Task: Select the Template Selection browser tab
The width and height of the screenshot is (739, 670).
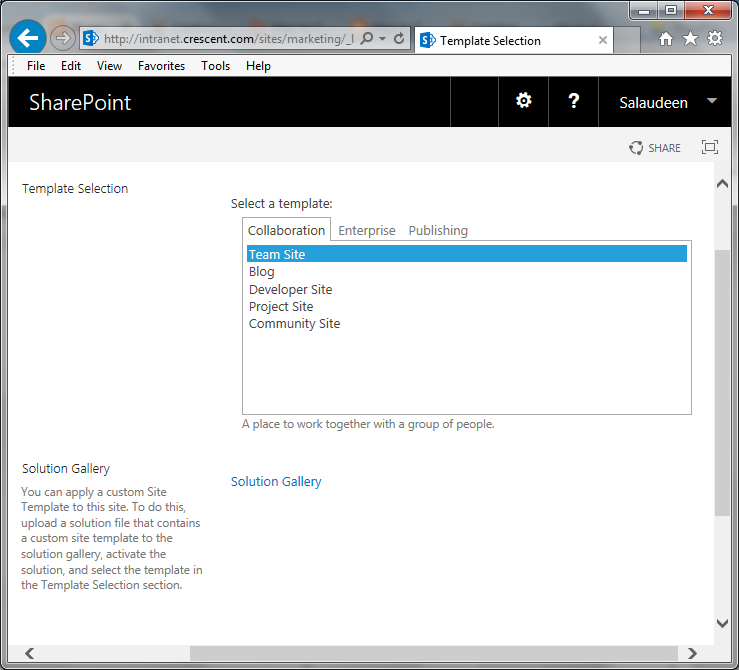Action: click(514, 41)
